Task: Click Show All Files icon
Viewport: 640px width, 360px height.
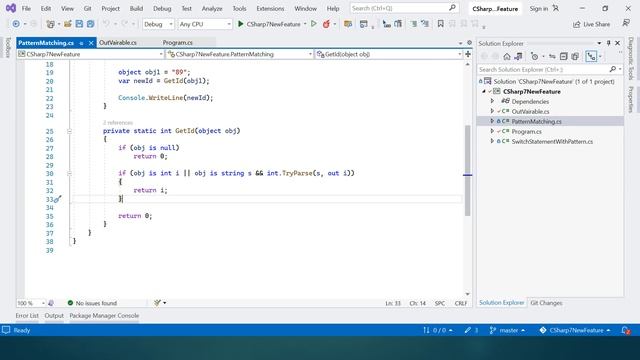Action: [575, 56]
